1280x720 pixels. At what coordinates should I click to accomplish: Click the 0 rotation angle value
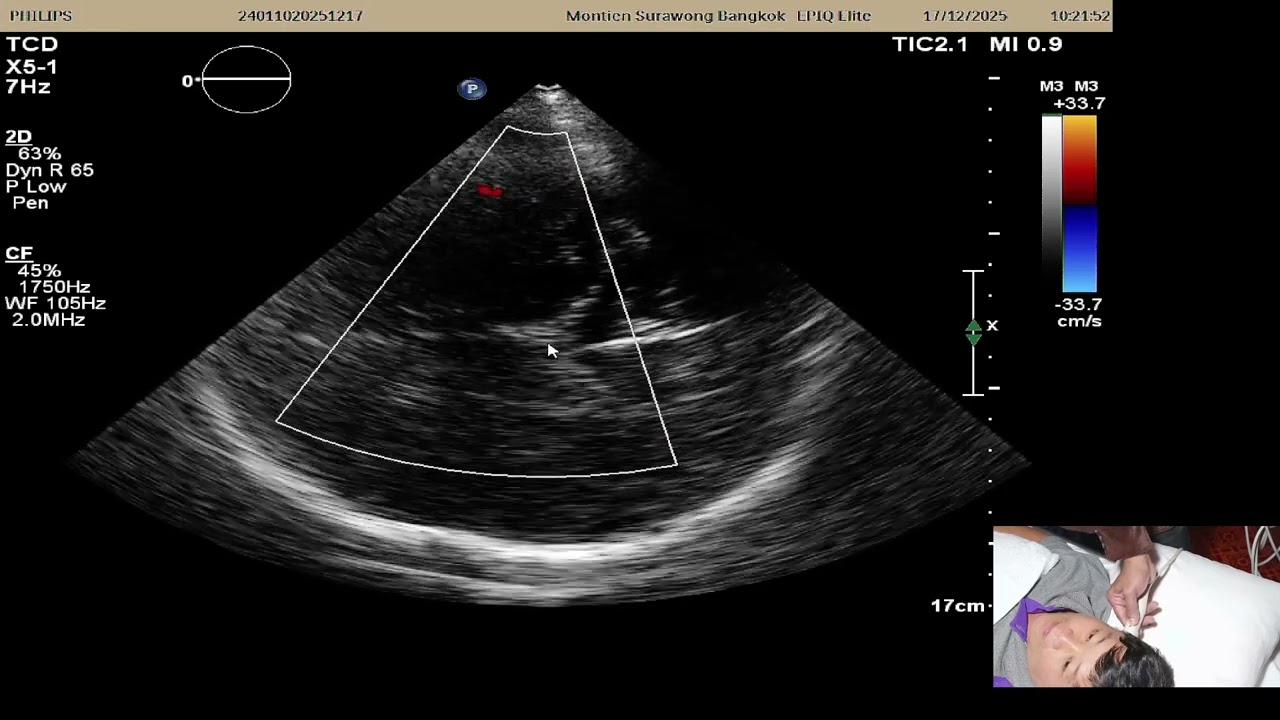187,81
